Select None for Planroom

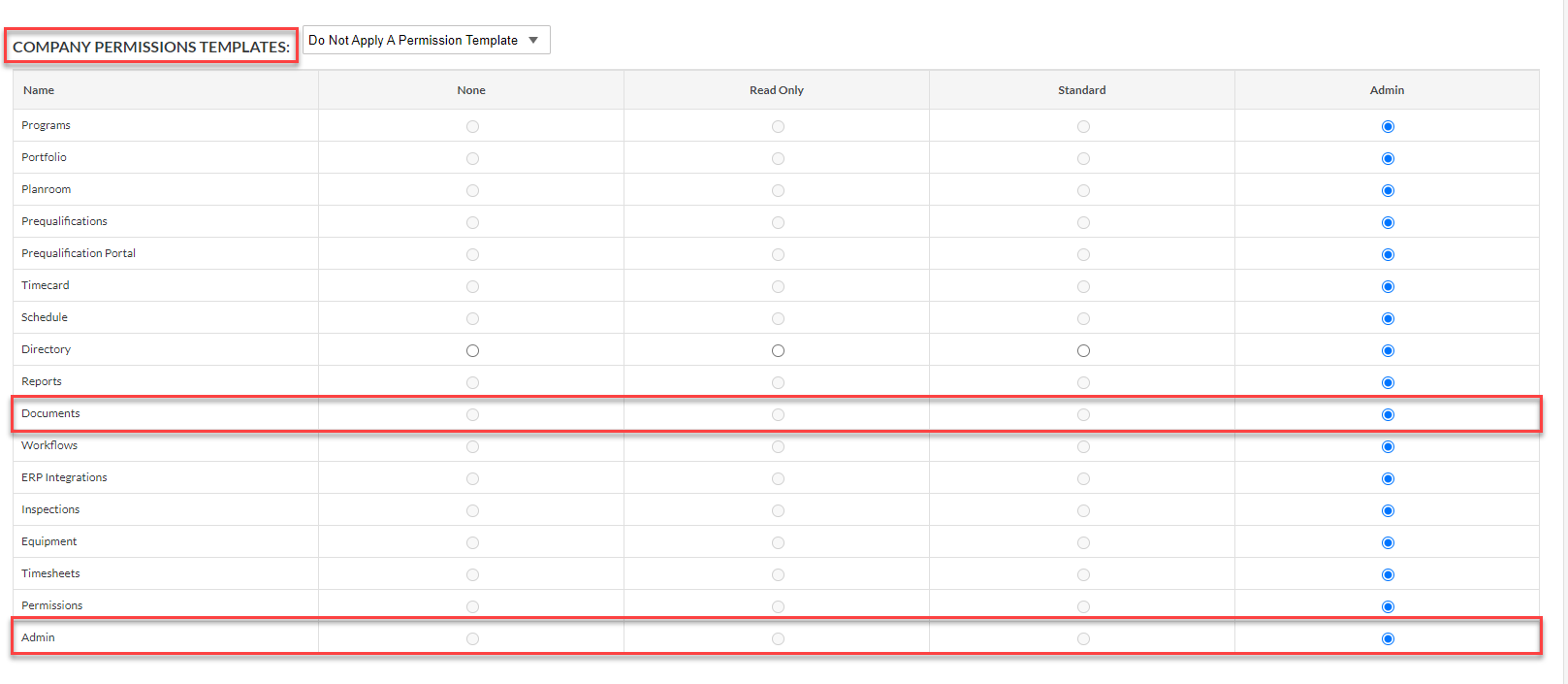pos(472,190)
